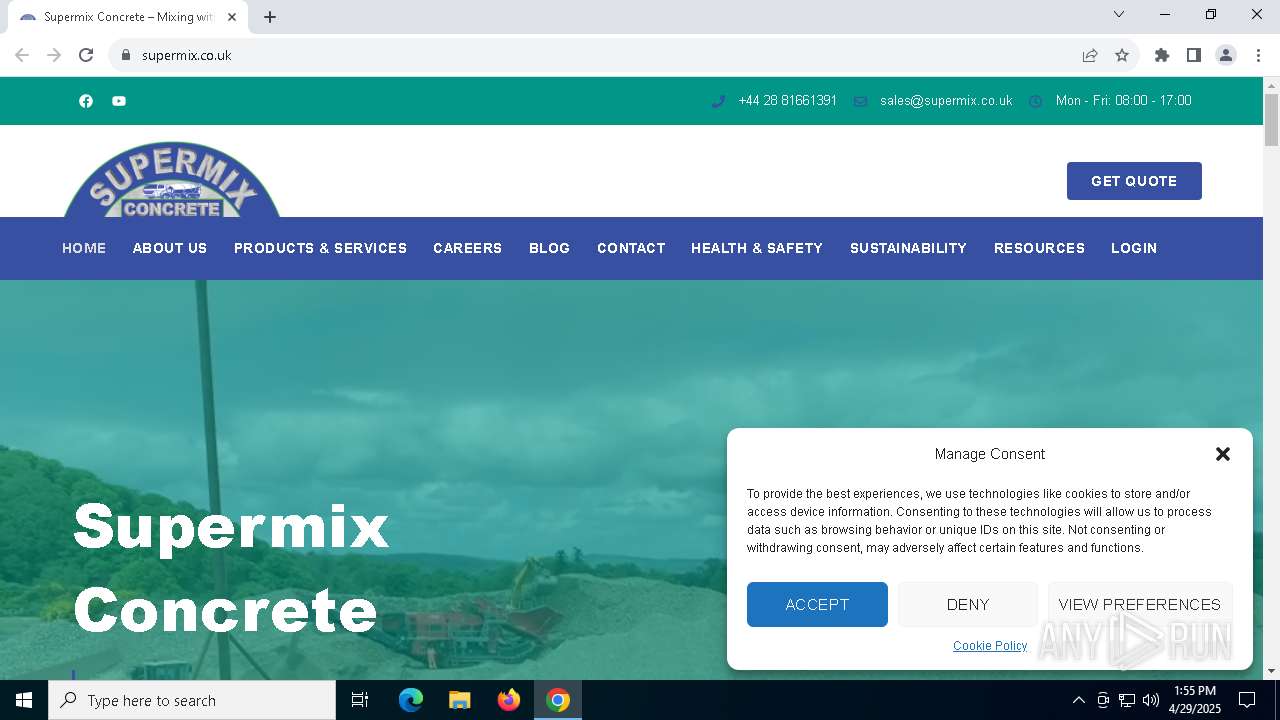Click the phone icon beside the number
Screen dimensions: 1280x720
(x=718, y=101)
